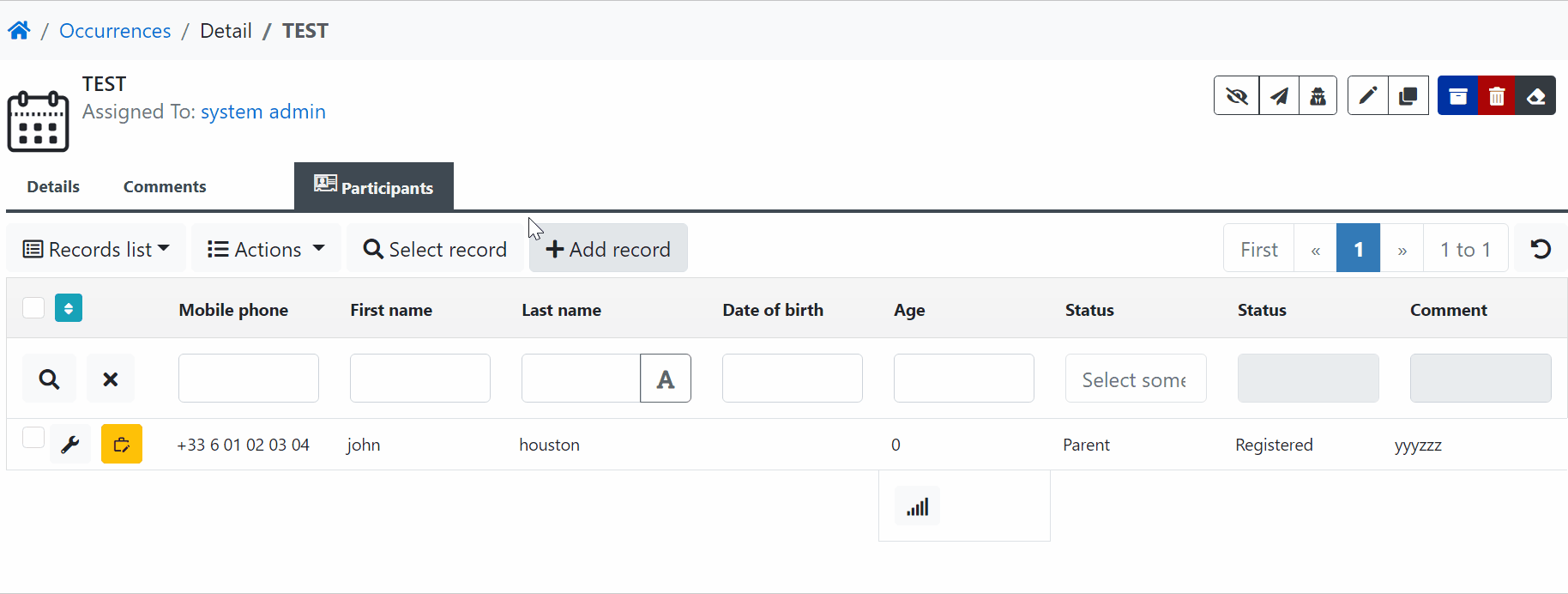Toggle the teal sort arrows button
The image size is (1568, 594).
tap(69, 308)
